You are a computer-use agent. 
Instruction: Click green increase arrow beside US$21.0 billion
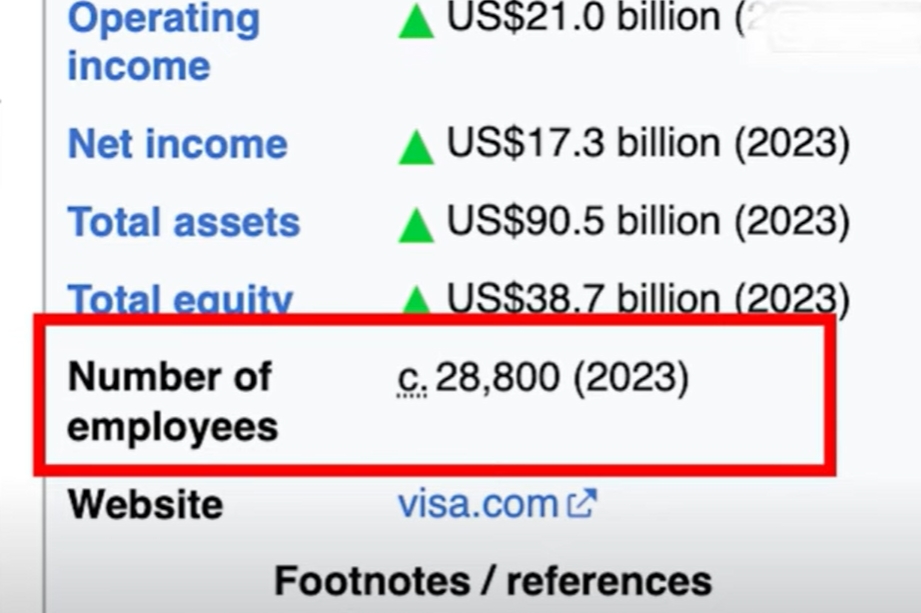(x=416, y=21)
